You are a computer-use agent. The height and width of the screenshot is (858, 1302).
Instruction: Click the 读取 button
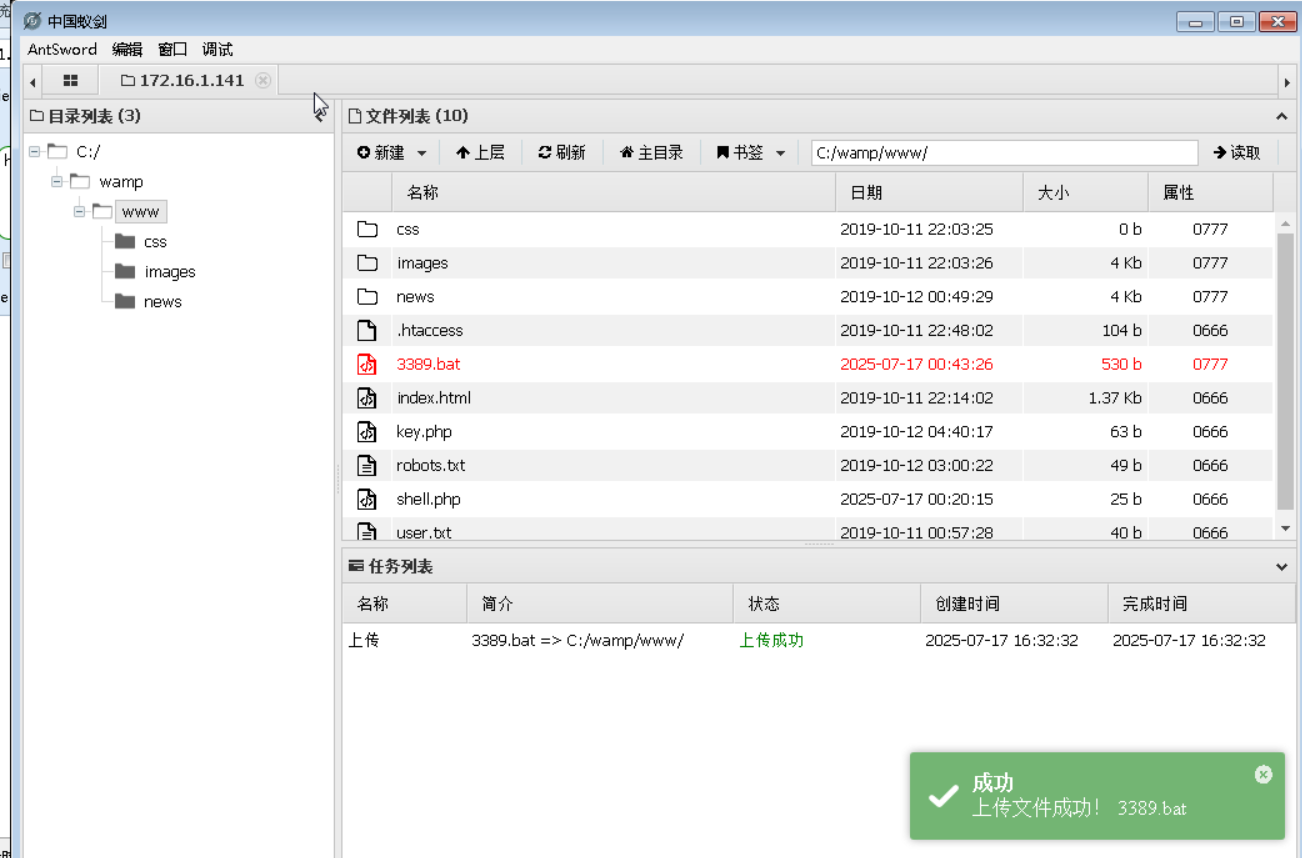[1237, 152]
